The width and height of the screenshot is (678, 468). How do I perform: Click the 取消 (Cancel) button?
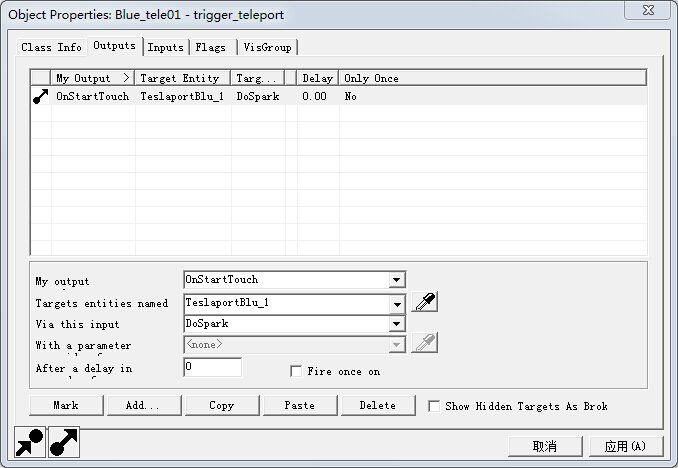click(545, 446)
